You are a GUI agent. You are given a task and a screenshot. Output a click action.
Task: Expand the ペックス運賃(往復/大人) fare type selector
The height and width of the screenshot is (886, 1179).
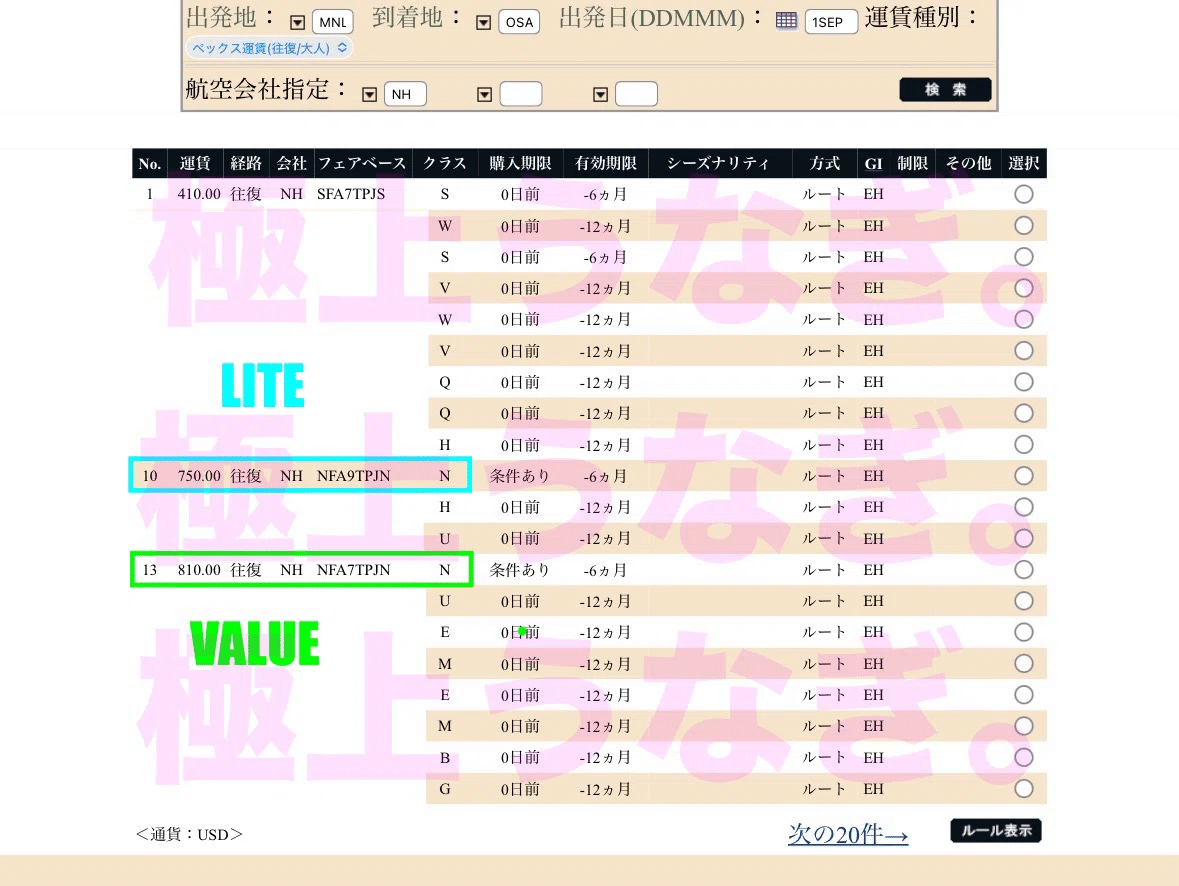pos(269,48)
